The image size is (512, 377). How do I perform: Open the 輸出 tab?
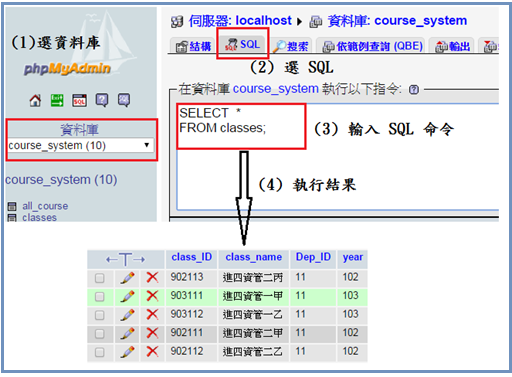click(453, 46)
